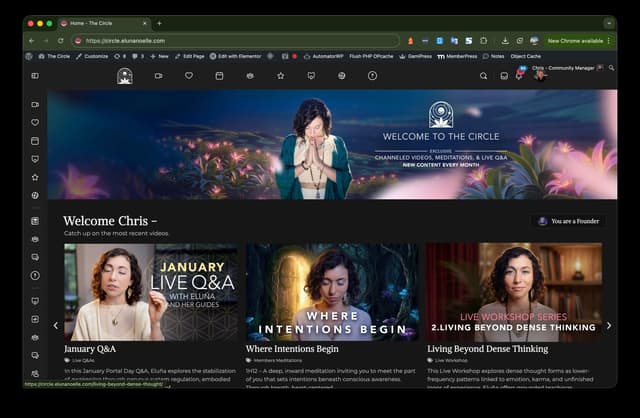
Task: Click The Circle lotus logo in header
Action: click(x=124, y=76)
